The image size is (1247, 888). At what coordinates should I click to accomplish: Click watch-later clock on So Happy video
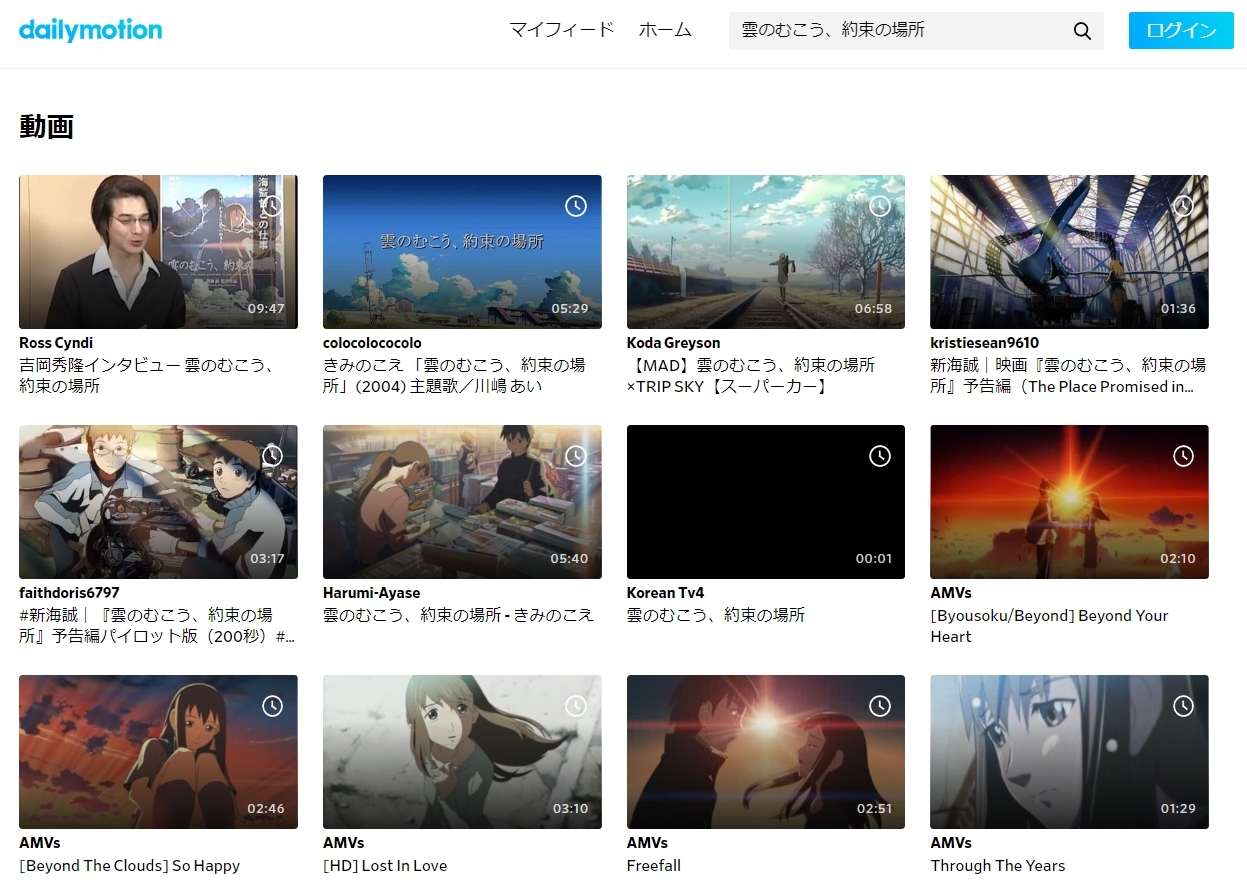coord(272,706)
